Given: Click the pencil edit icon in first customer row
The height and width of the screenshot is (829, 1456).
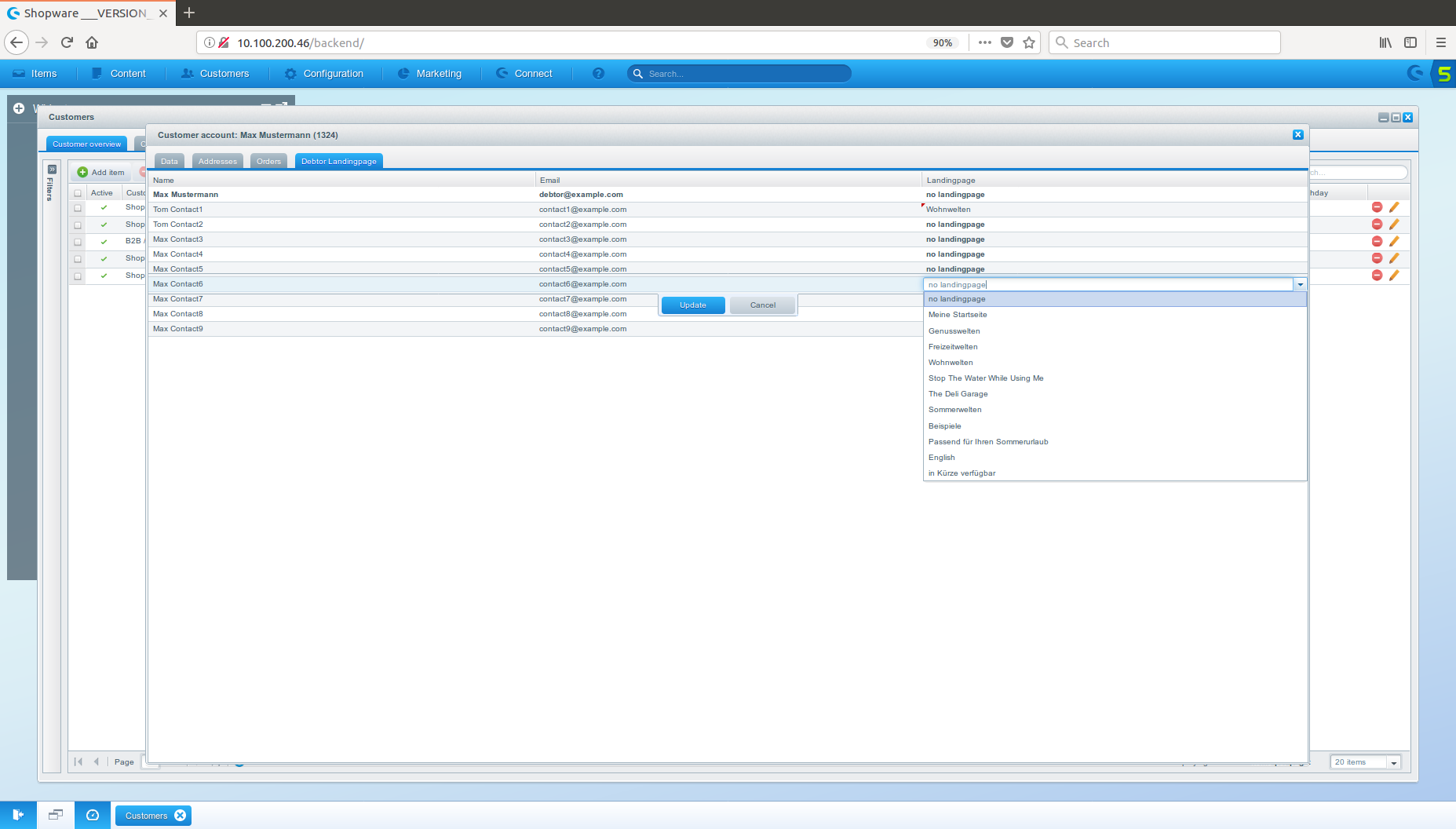Looking at the screenshot, I should pyautogui.click(x=1394, y=207).
